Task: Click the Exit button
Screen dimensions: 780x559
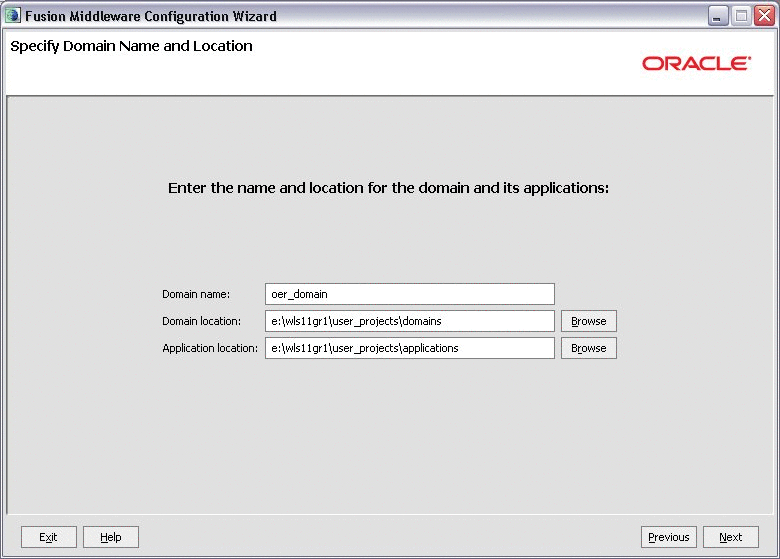Action: (49, 537)
